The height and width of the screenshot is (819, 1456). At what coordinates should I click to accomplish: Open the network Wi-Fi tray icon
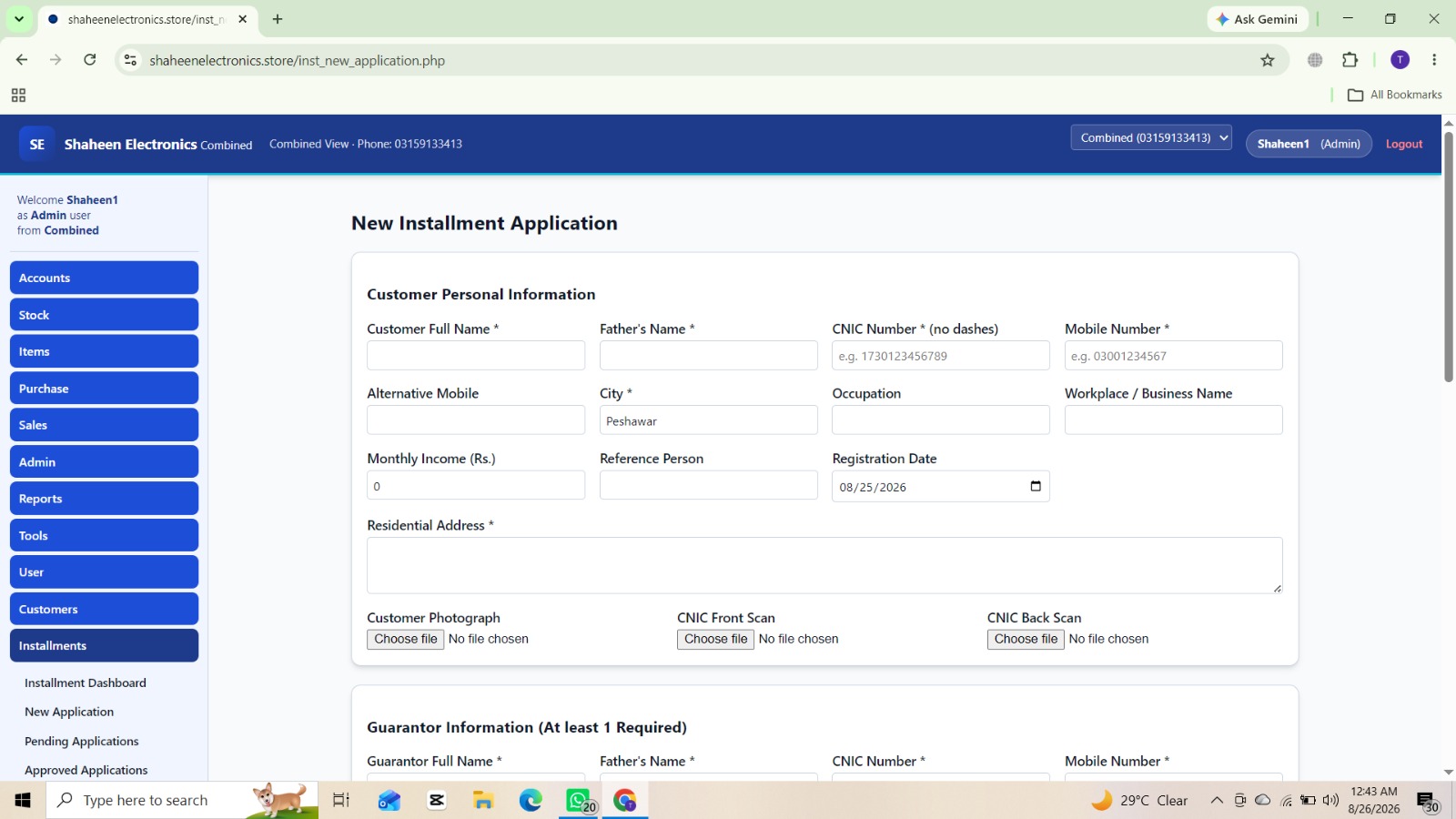(1286, 800)
